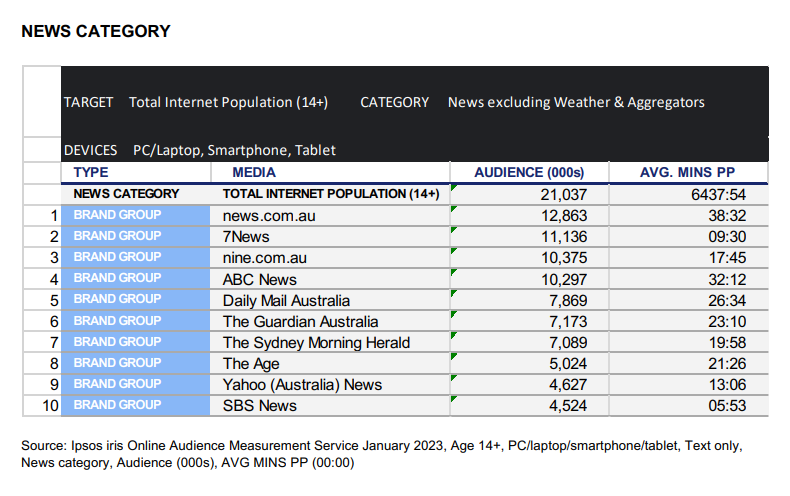Image resolution: width=790 pixels, height=496 pixels.
Task: Click audience value 12,863
Action: coord(562,215)
